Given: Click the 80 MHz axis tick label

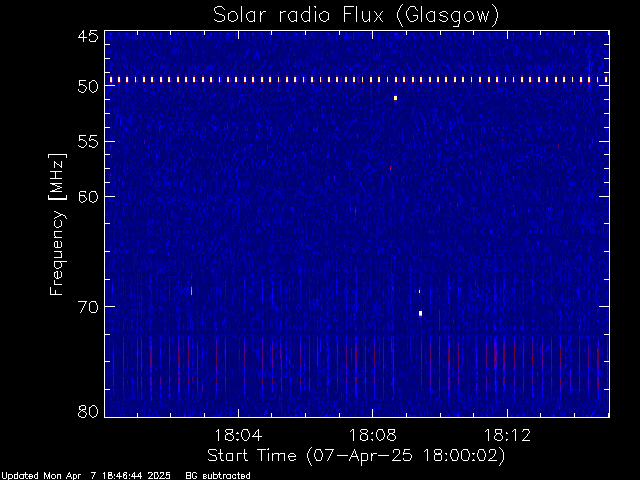Looking at the screenshot, I should coord(88,411).
